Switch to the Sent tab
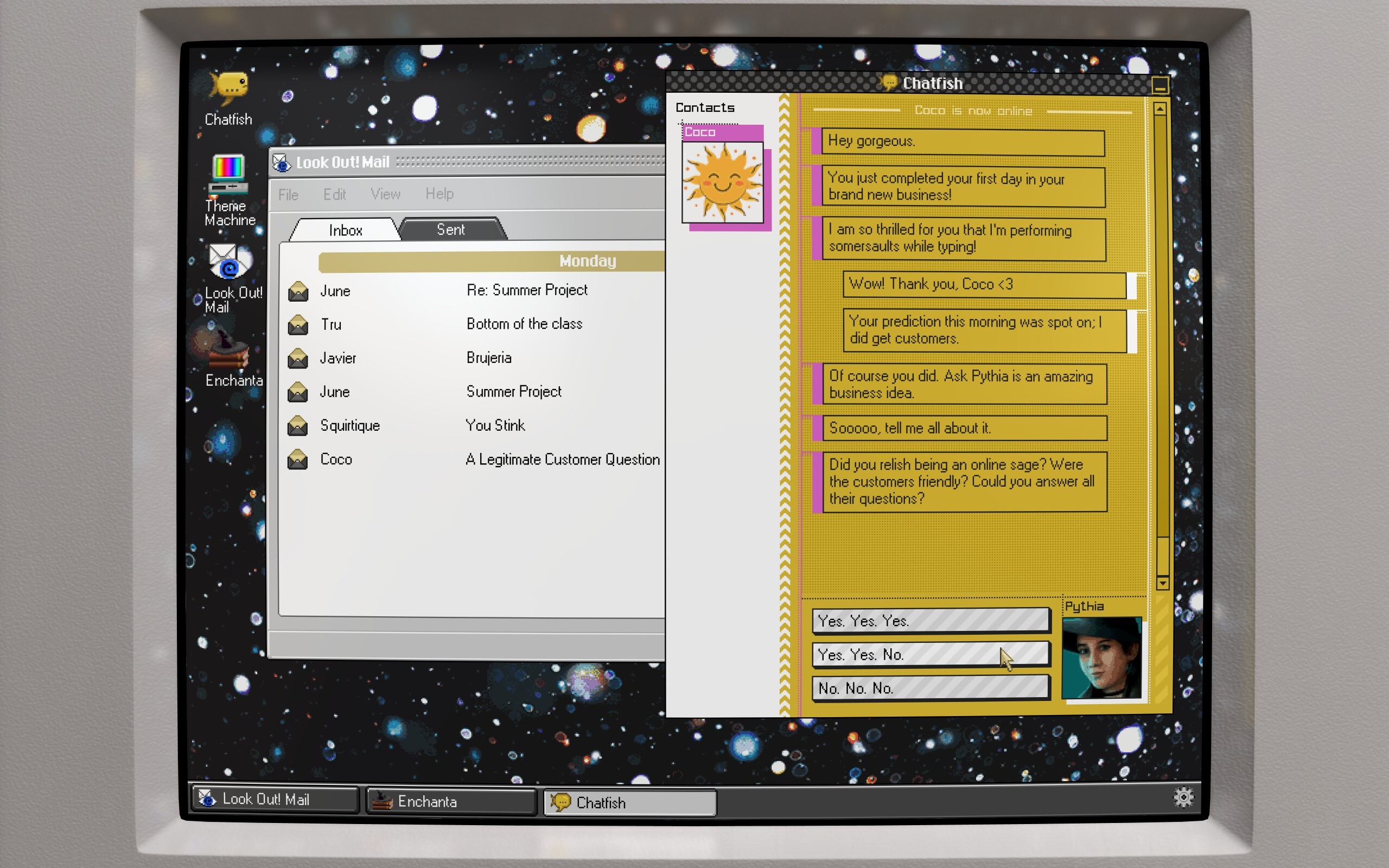1389x868 pixels. coord(451,229)
